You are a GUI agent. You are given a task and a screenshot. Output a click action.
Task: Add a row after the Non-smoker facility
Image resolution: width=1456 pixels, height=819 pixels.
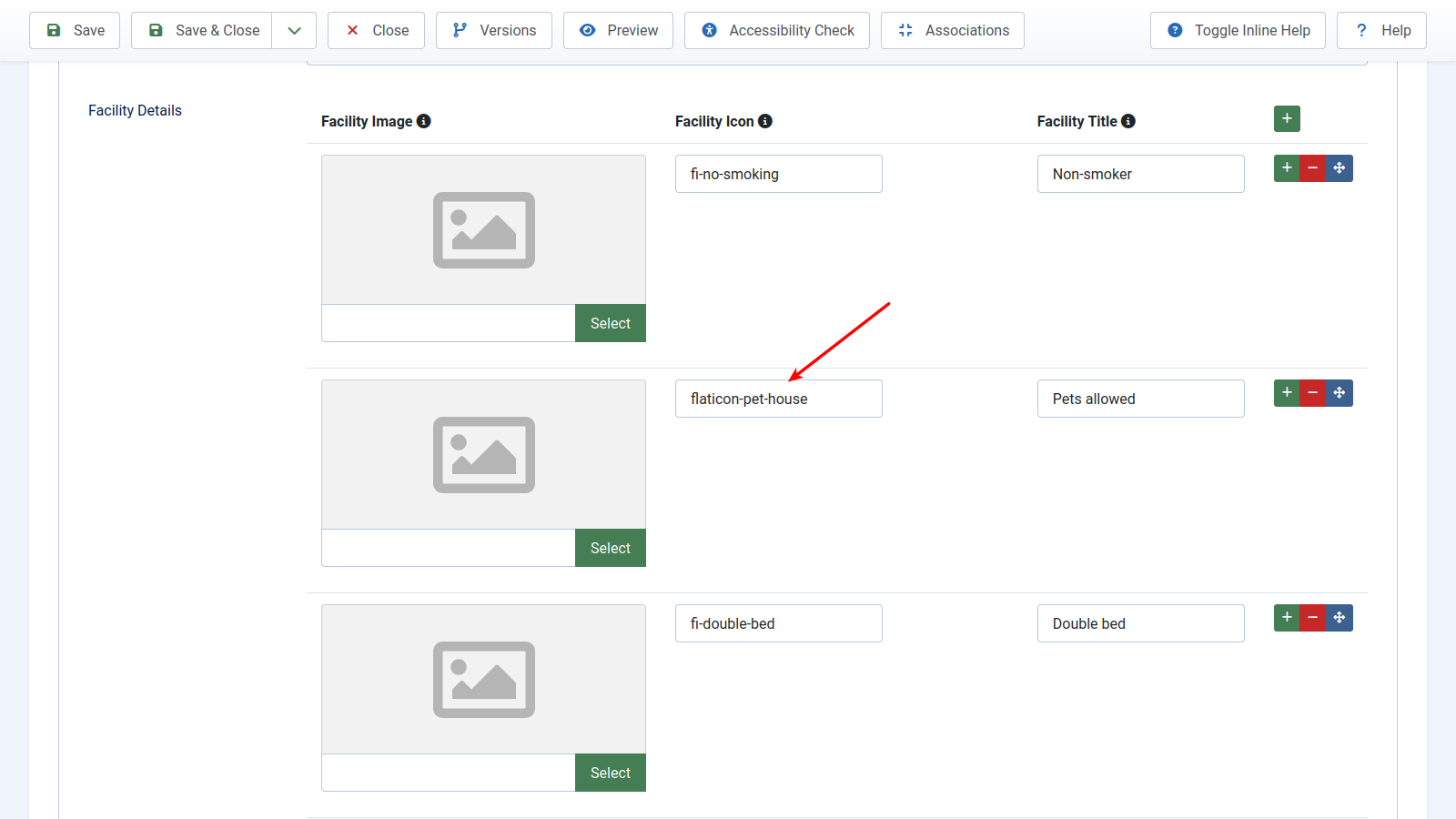coord(1287,168)
